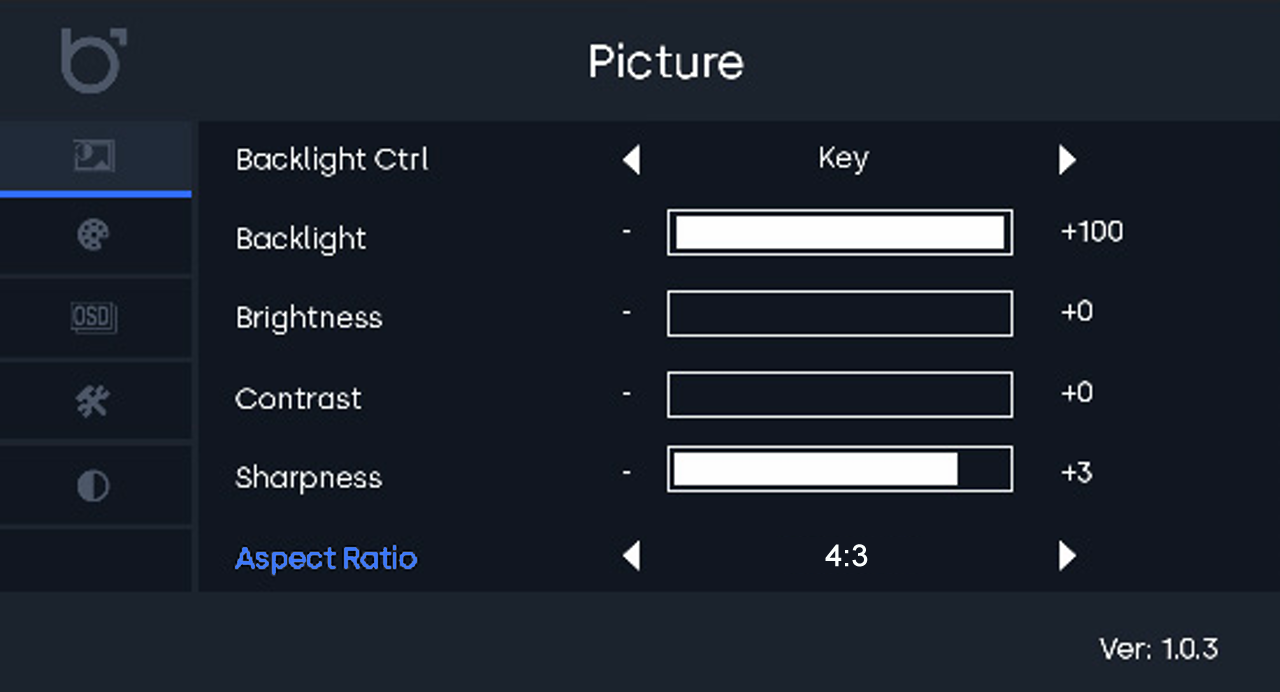This screenshot has width=1280, height=692.
Task: Click the Brightness label
Action: click(x=308, y=318)
